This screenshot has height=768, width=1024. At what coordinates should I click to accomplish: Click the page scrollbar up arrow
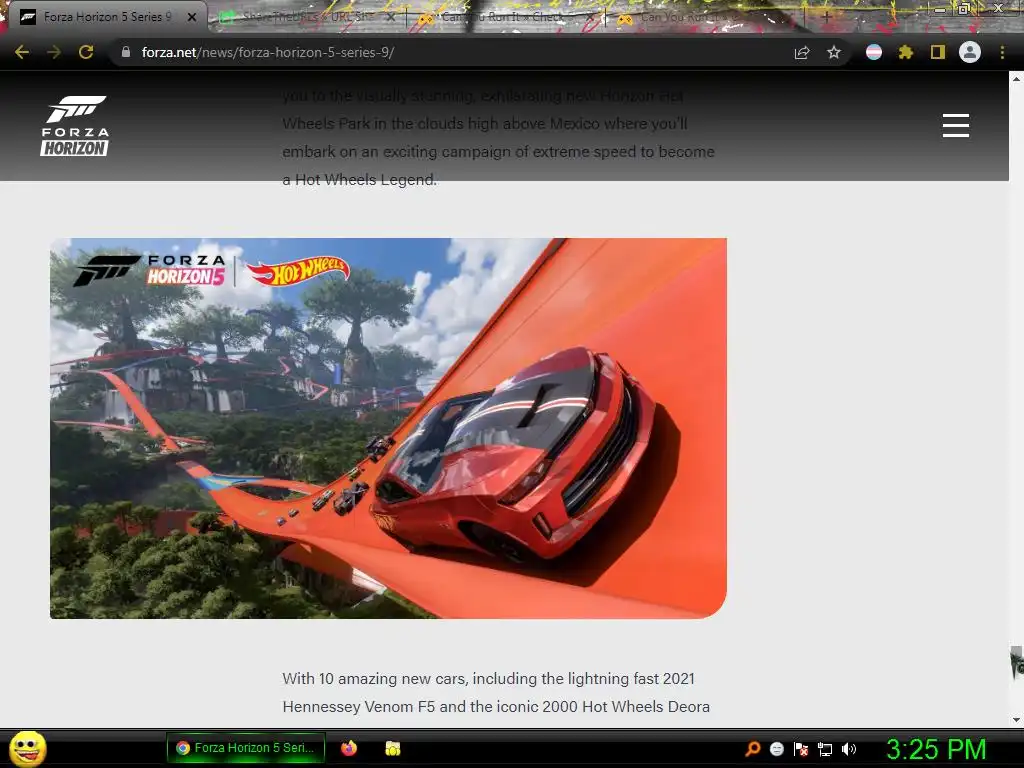point(1016,78)
